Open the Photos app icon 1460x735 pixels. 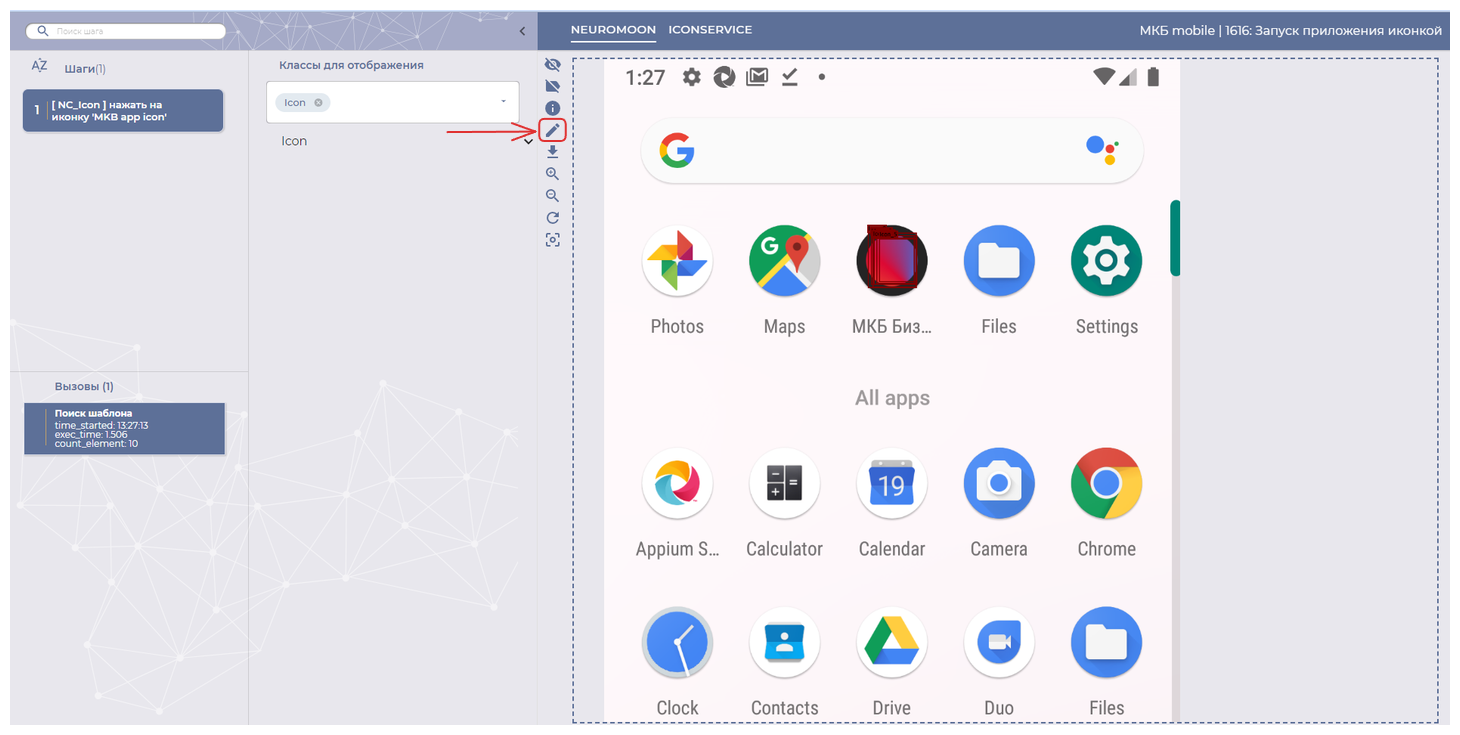point(677,261)
